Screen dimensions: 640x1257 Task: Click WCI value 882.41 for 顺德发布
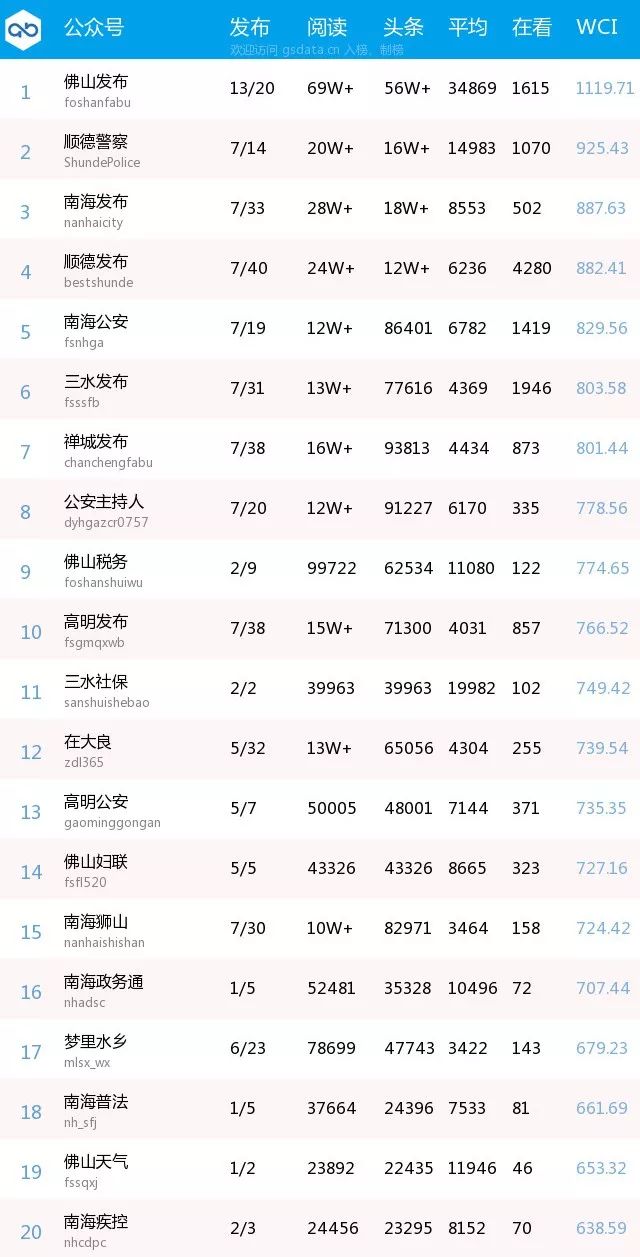coord(601,268)
